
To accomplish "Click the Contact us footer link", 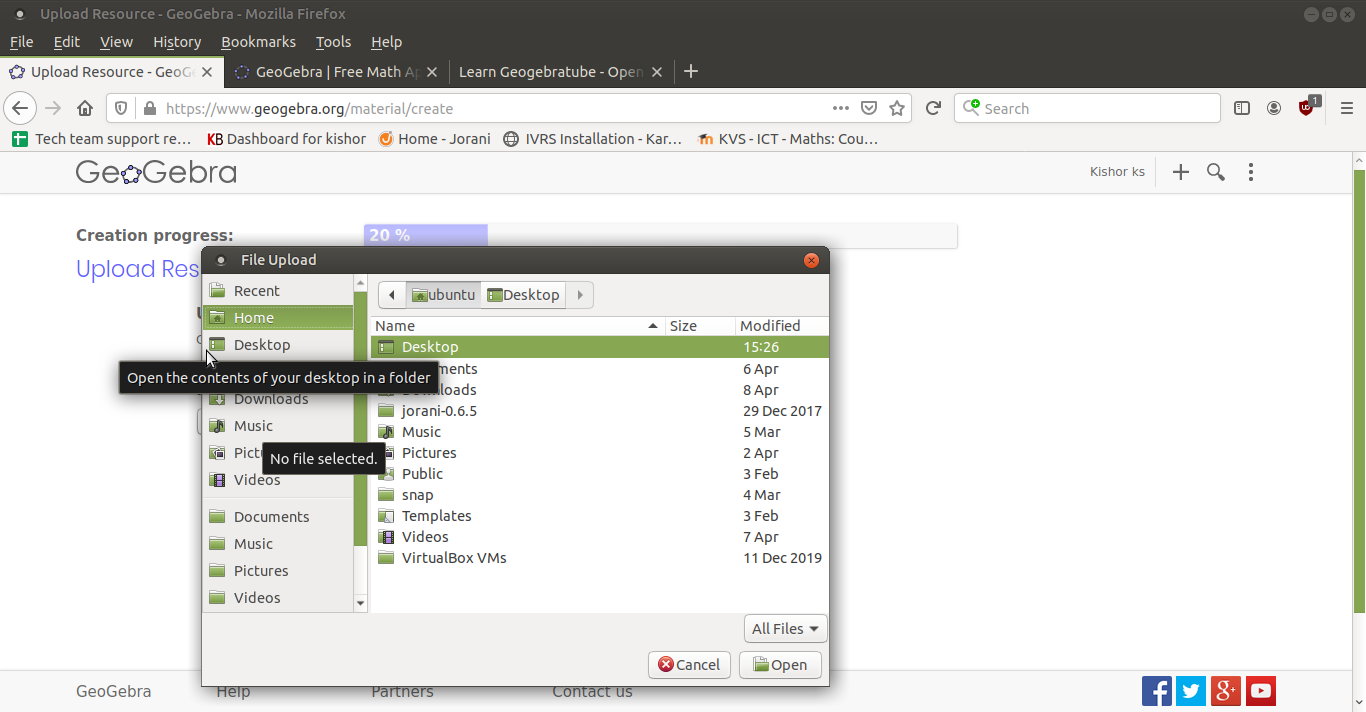I will click(592, 692).
